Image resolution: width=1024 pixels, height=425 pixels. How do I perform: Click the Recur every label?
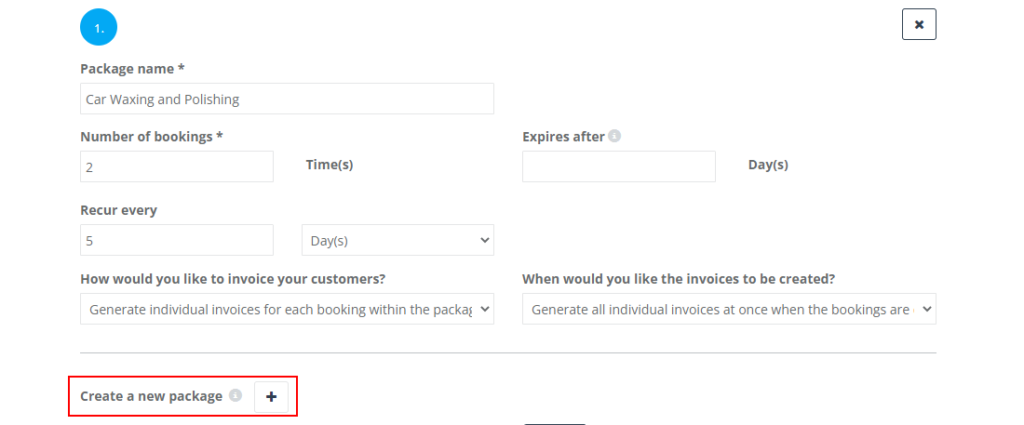tap(119, 210)
